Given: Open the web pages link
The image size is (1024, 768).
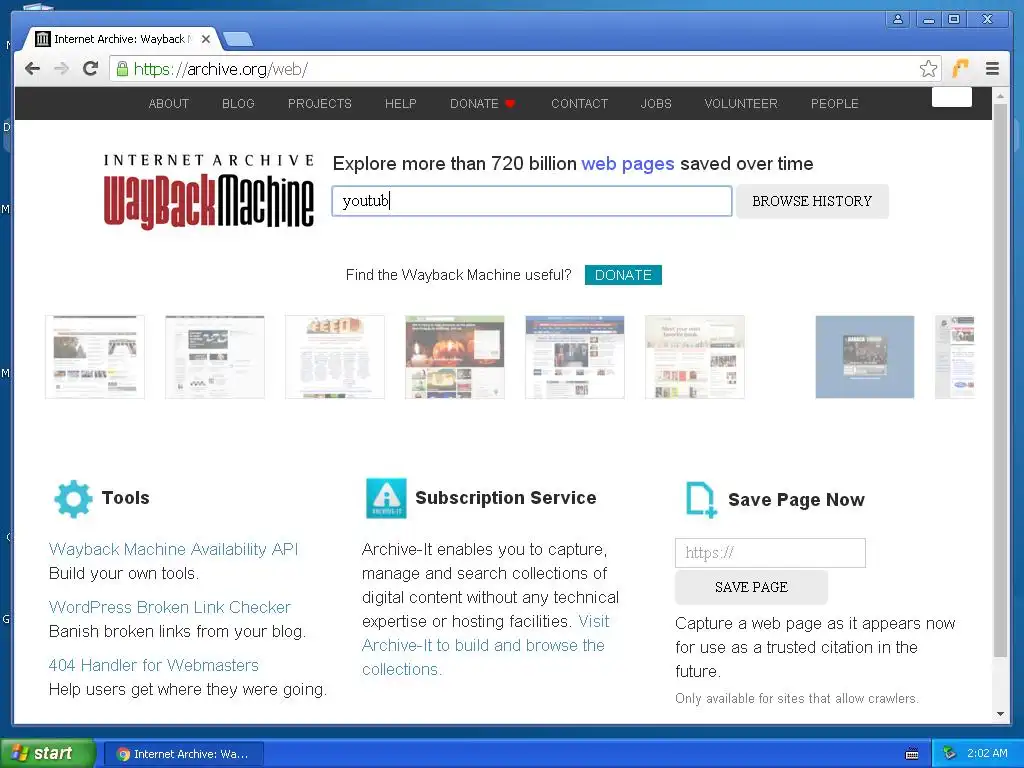Looking at the screenshot, I should [x=628, y=163].
